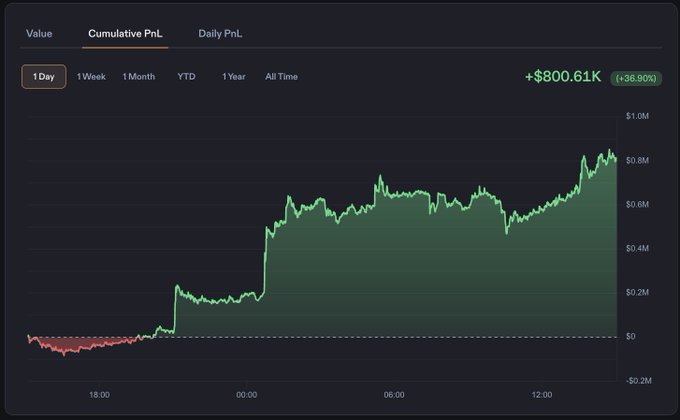
Task: Click the $0.4M y-axis label
Action: coord(637,249)
